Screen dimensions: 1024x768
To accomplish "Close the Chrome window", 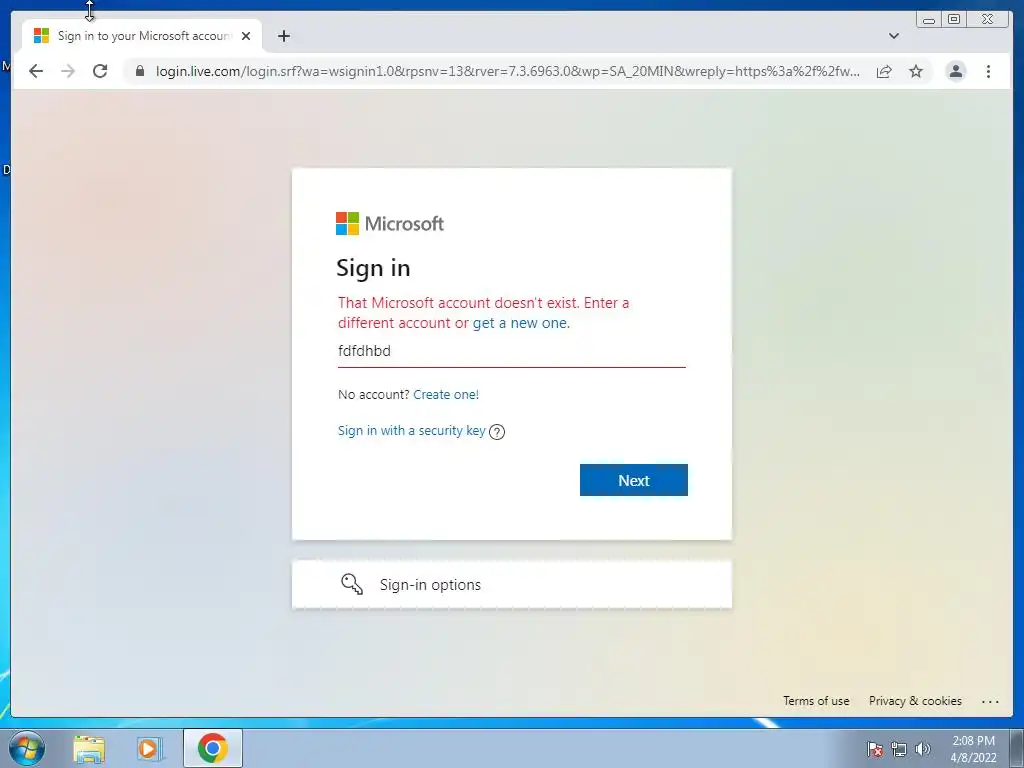I will pos(988,20).
